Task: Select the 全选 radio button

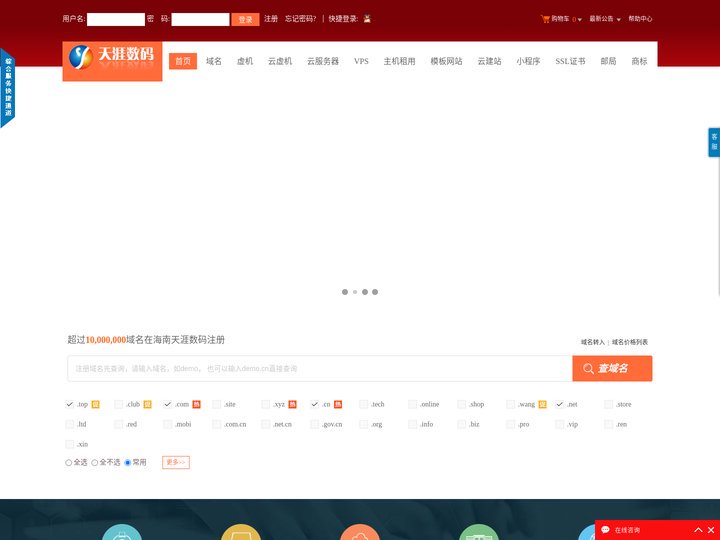Action: point(68,462)
